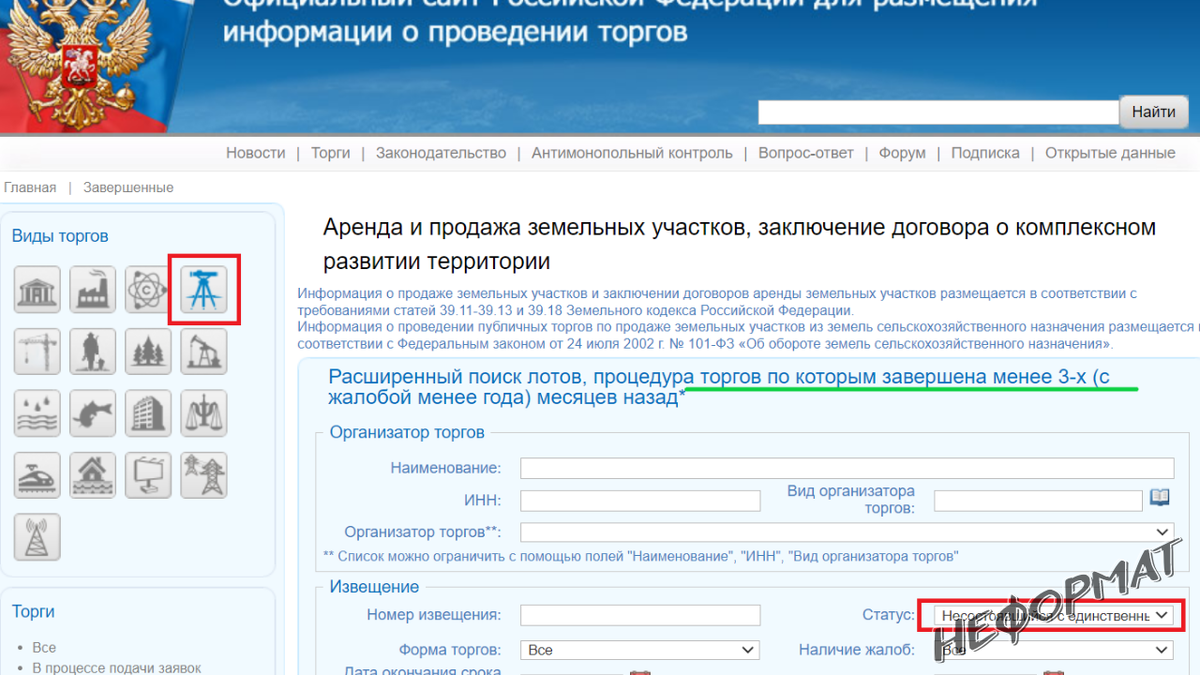This screenshot has height=675, width=1200.
Task: Select the construction crane trades icon
Action: click(x=37, y=351)
